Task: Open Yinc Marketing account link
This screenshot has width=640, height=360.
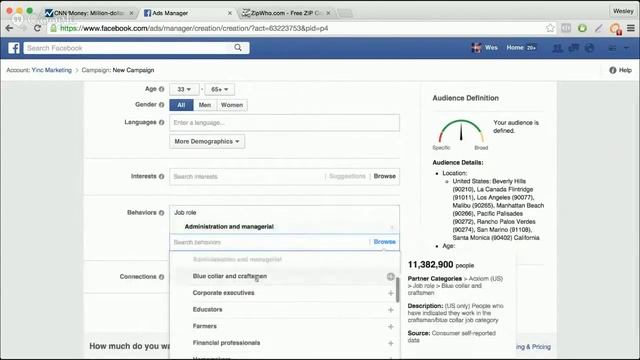Action: (x=51, y=70)
